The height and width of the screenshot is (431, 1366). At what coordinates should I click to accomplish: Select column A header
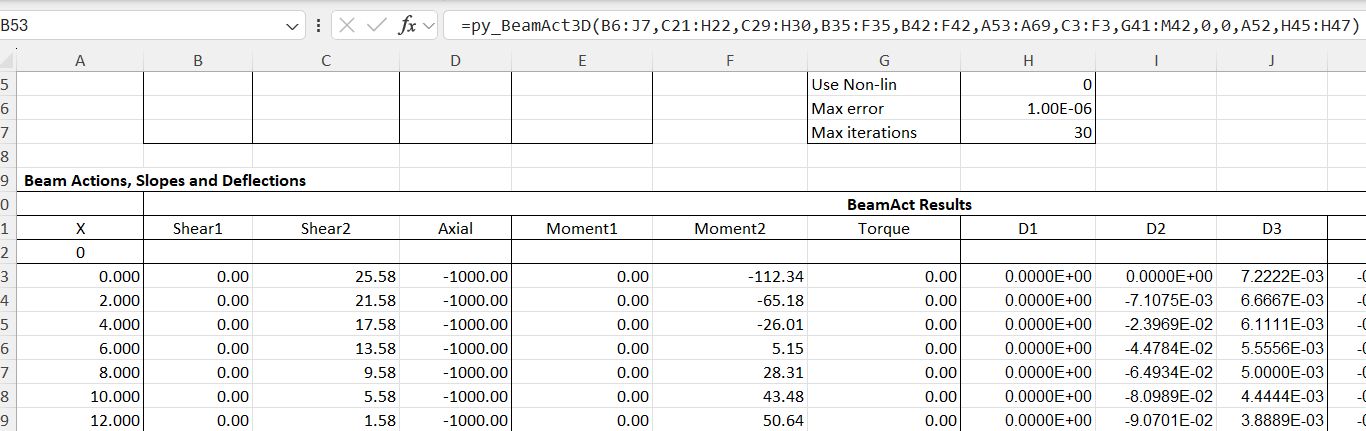click(80, 61)
